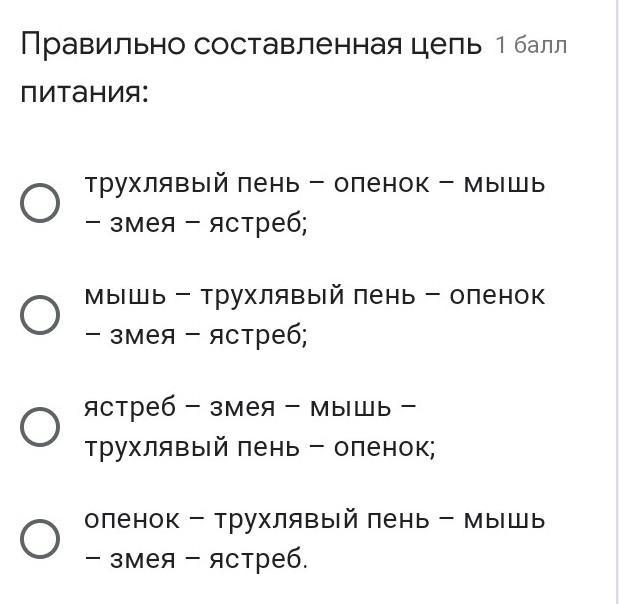Click the line 'трухлявый пень – опенок;' in third option
This screenshot has height=604, width=619.
point(260,448)
